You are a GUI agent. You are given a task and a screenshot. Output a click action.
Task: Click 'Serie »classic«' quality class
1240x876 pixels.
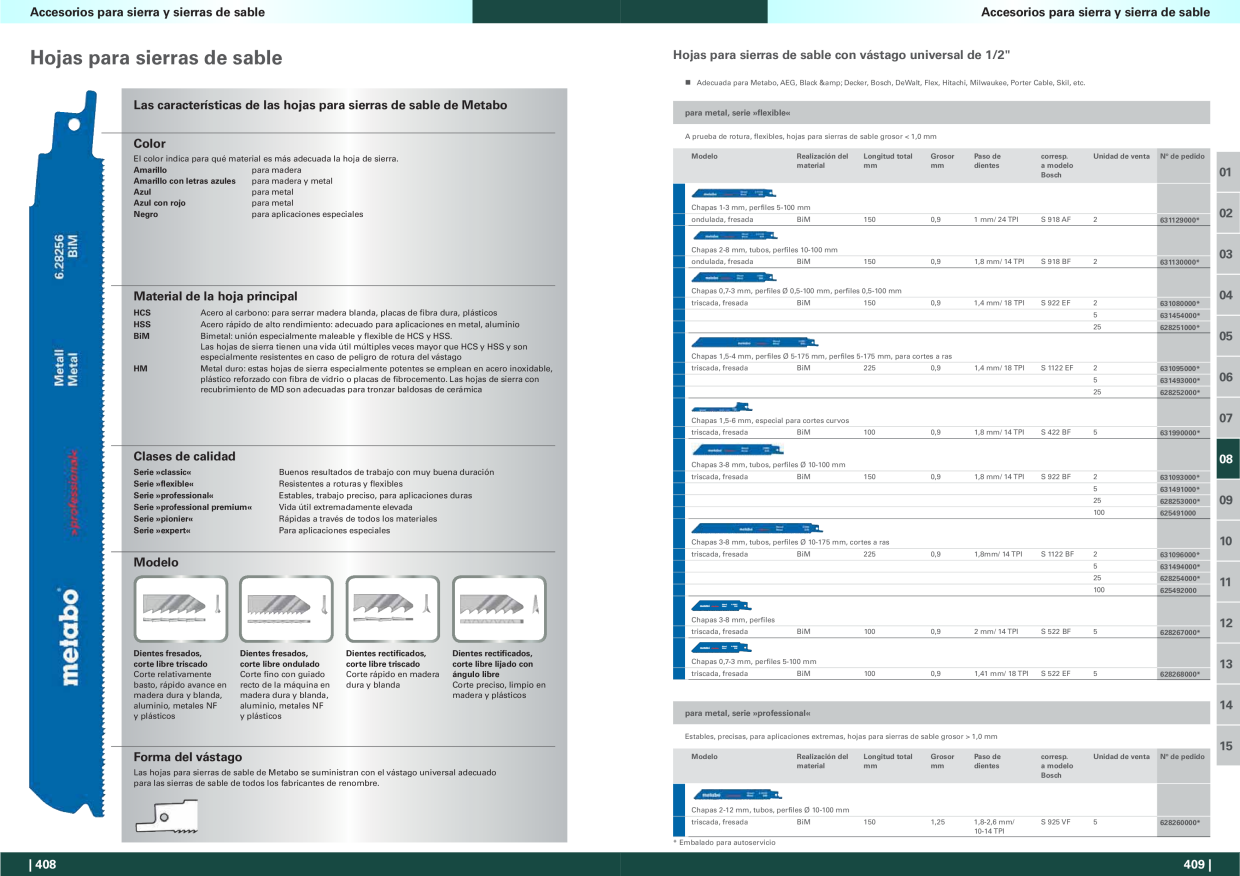click(162, 472)
